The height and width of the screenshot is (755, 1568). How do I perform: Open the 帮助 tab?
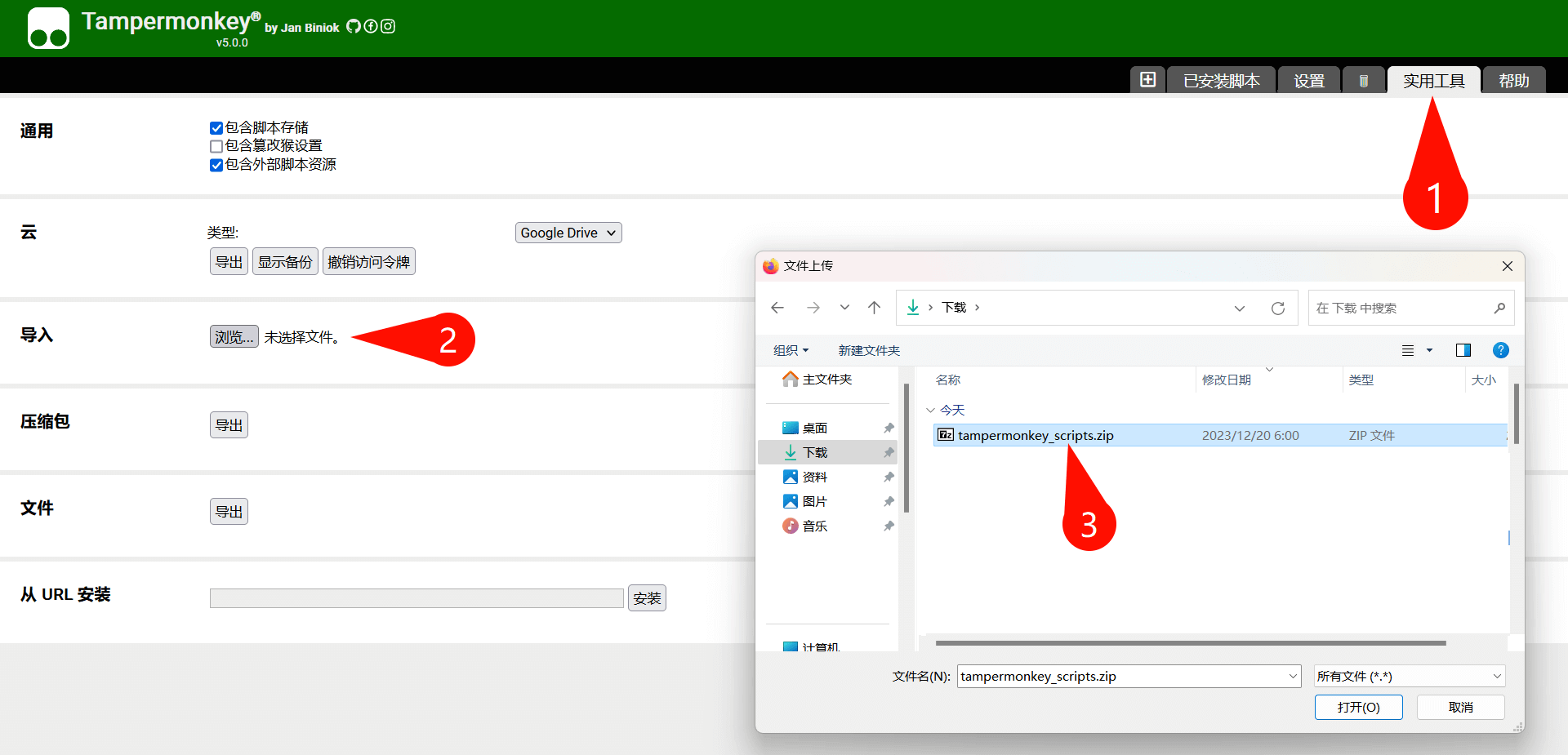click(1514, 81)
